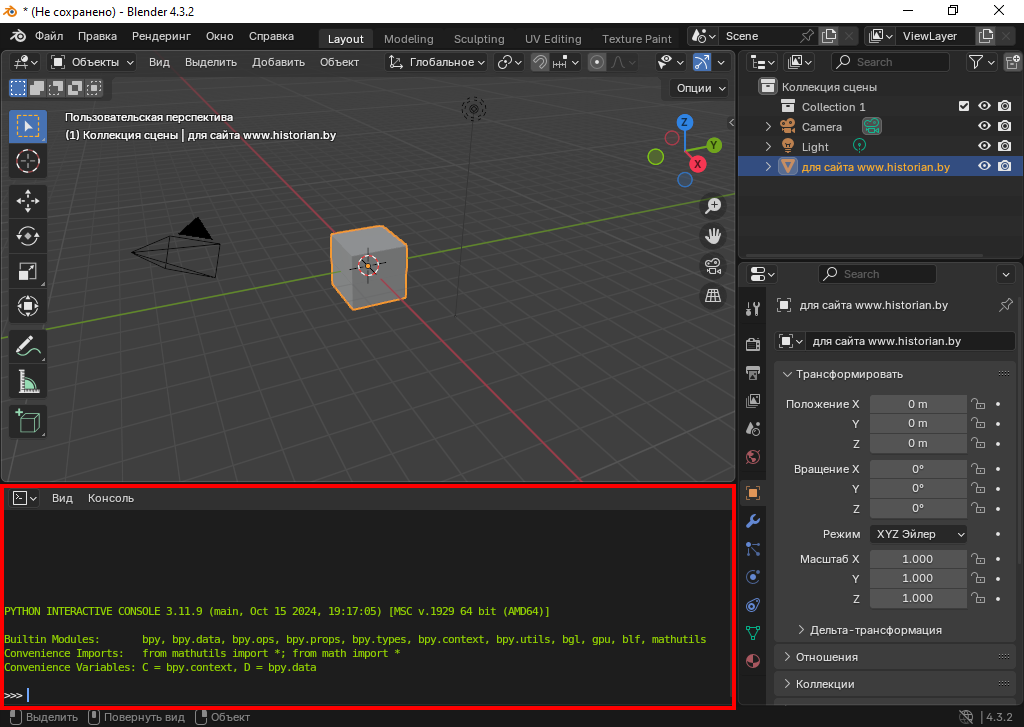Open the Global transform orientation dropdown
Viewport: 1024px width, 727px height.
[x=437, y=62]
